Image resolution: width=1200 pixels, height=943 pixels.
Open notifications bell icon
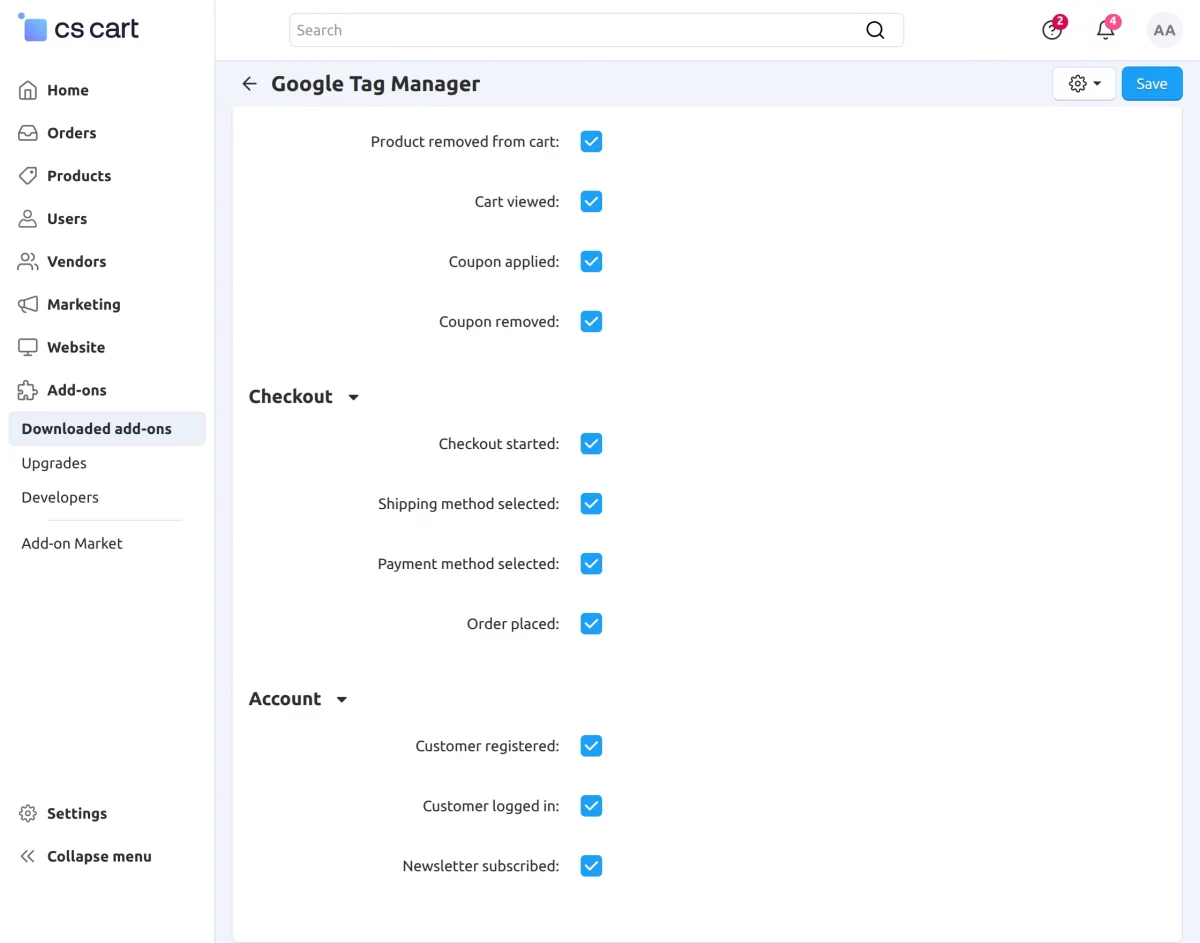[x=1106, y=29]
